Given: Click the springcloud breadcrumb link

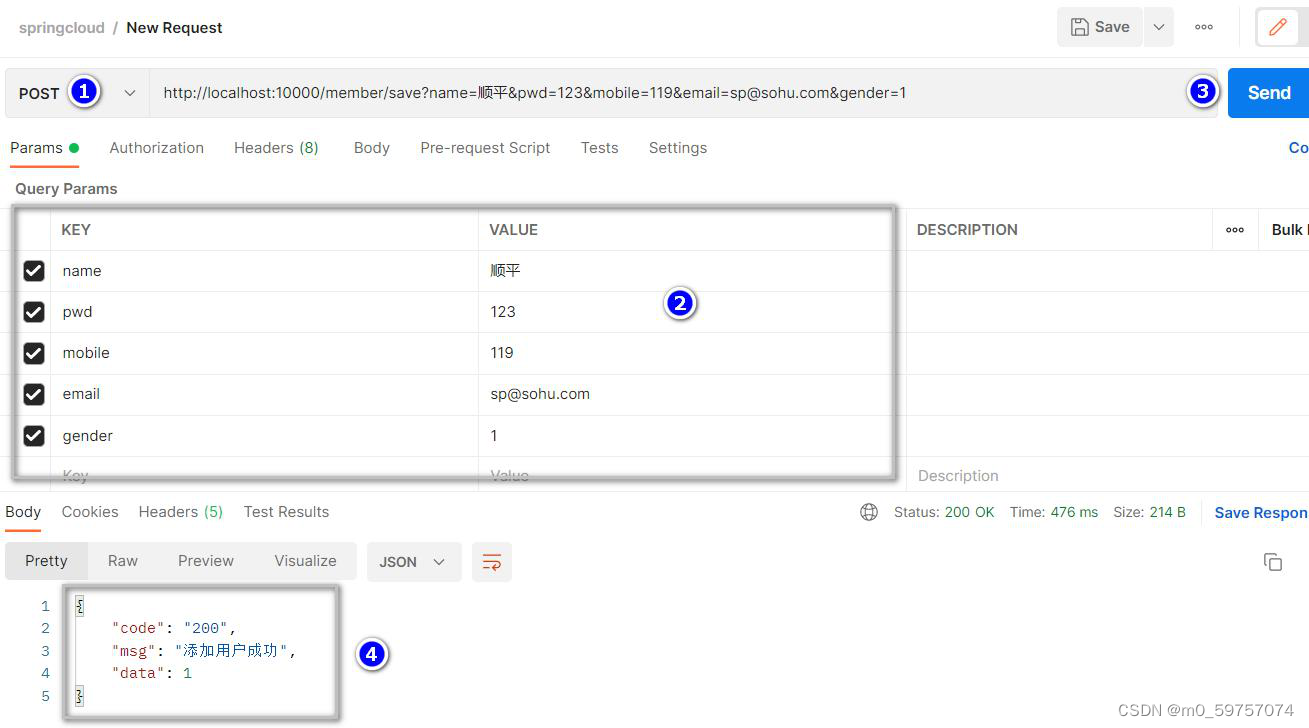Looking at the screenshot, I should coord(61,28).
